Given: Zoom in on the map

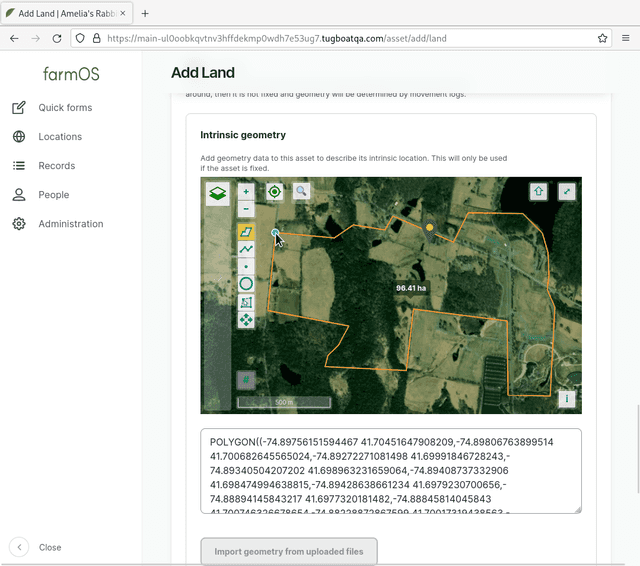Looking at the screenshot, I should coord(246,191).
